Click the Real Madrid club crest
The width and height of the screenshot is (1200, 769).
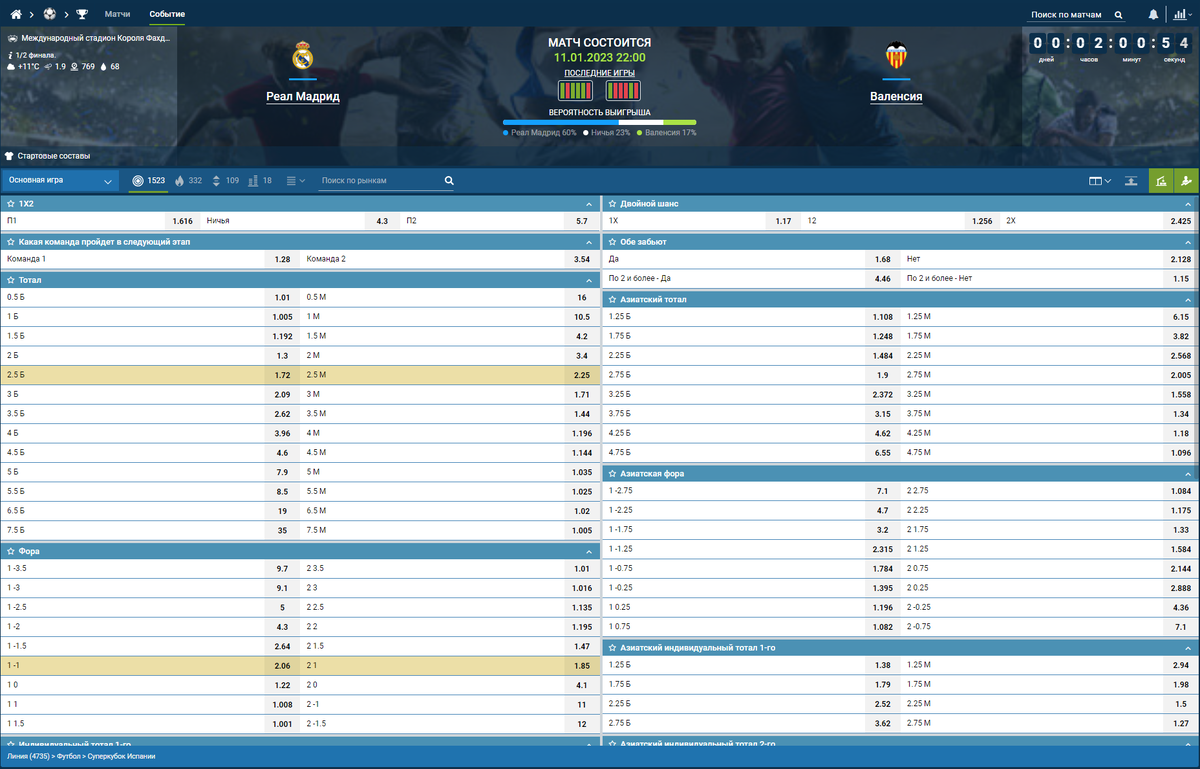click(303, 56)
